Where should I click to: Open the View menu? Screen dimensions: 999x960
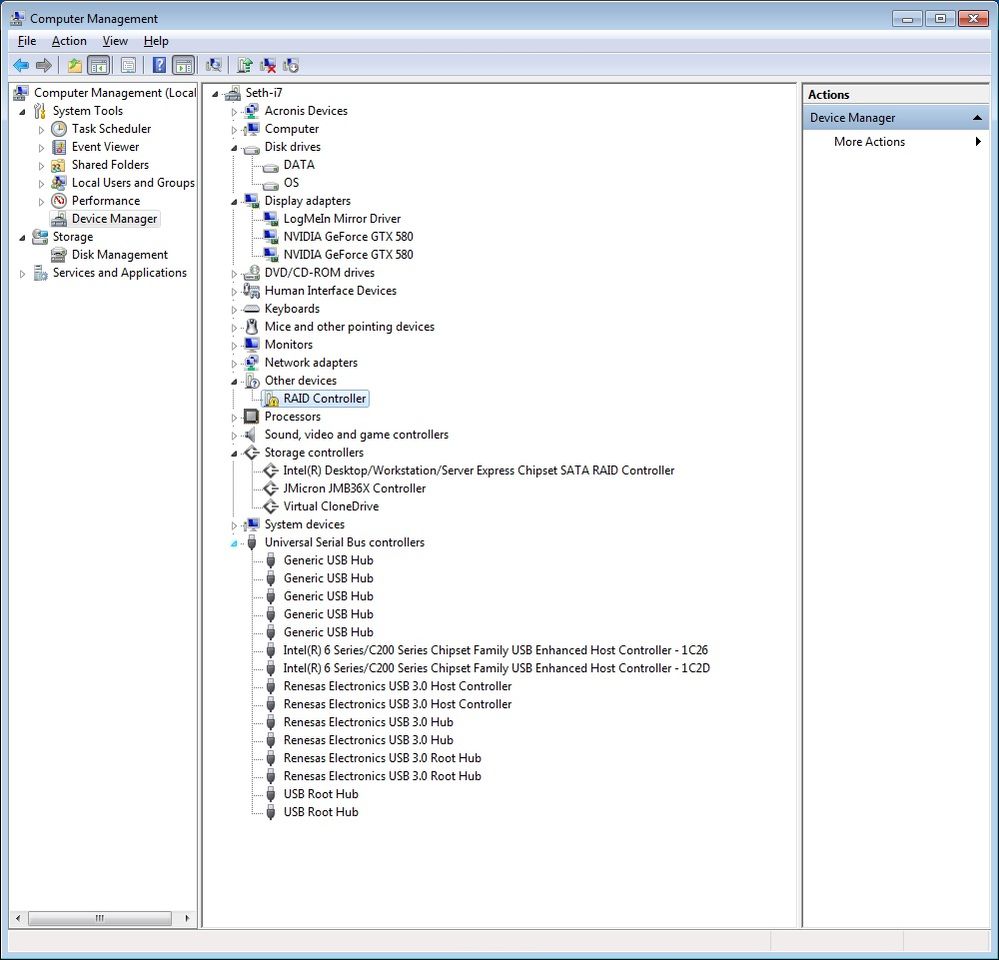click(115, 41)
